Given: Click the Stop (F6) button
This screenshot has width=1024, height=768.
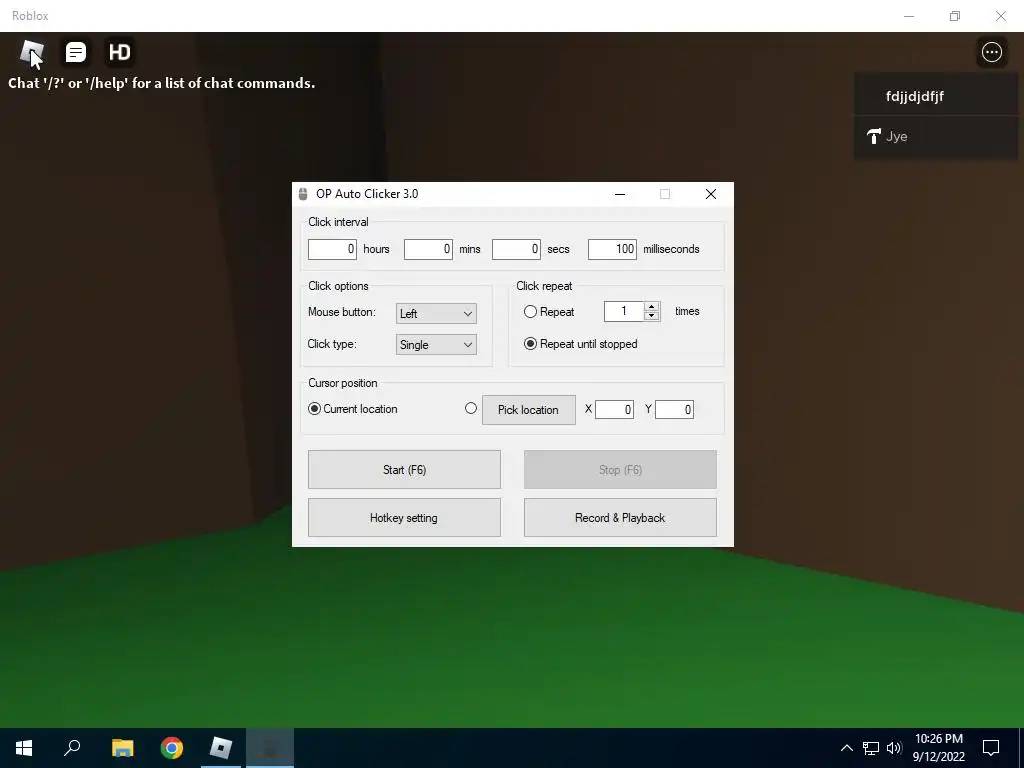Looking at the screenshot, I should tap(620, 470).
